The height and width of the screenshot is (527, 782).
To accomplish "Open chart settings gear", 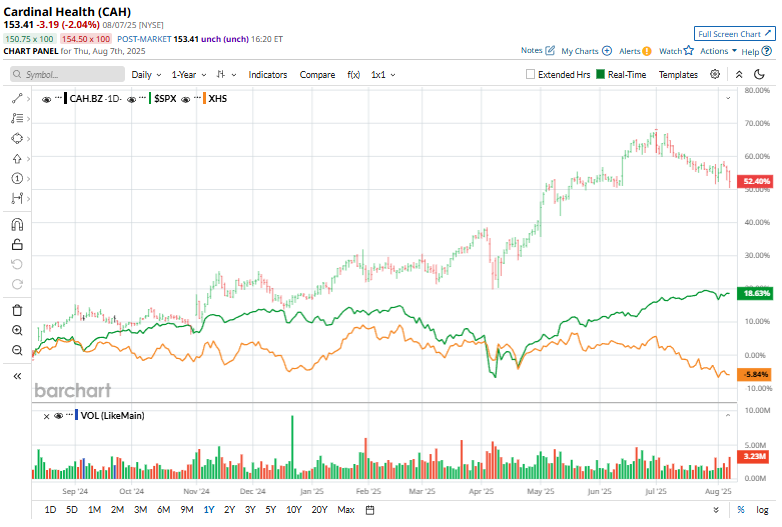I will click(715, 74).
